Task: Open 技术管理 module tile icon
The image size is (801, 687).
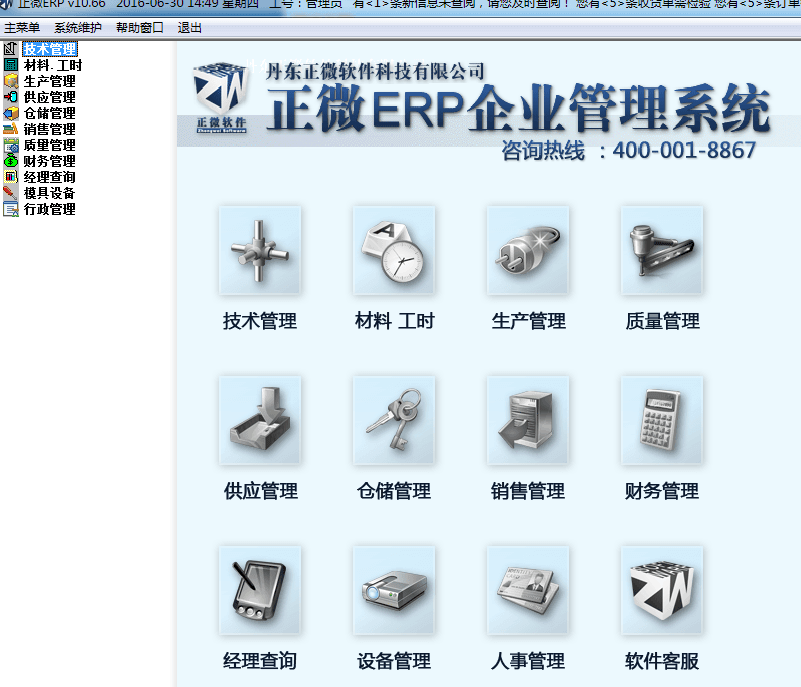Action: 260,250
